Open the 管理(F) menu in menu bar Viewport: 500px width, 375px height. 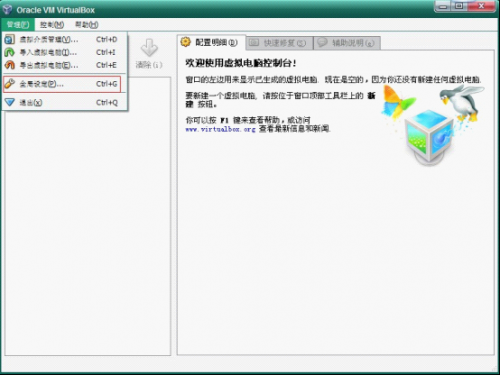click(x=18, y=25)
